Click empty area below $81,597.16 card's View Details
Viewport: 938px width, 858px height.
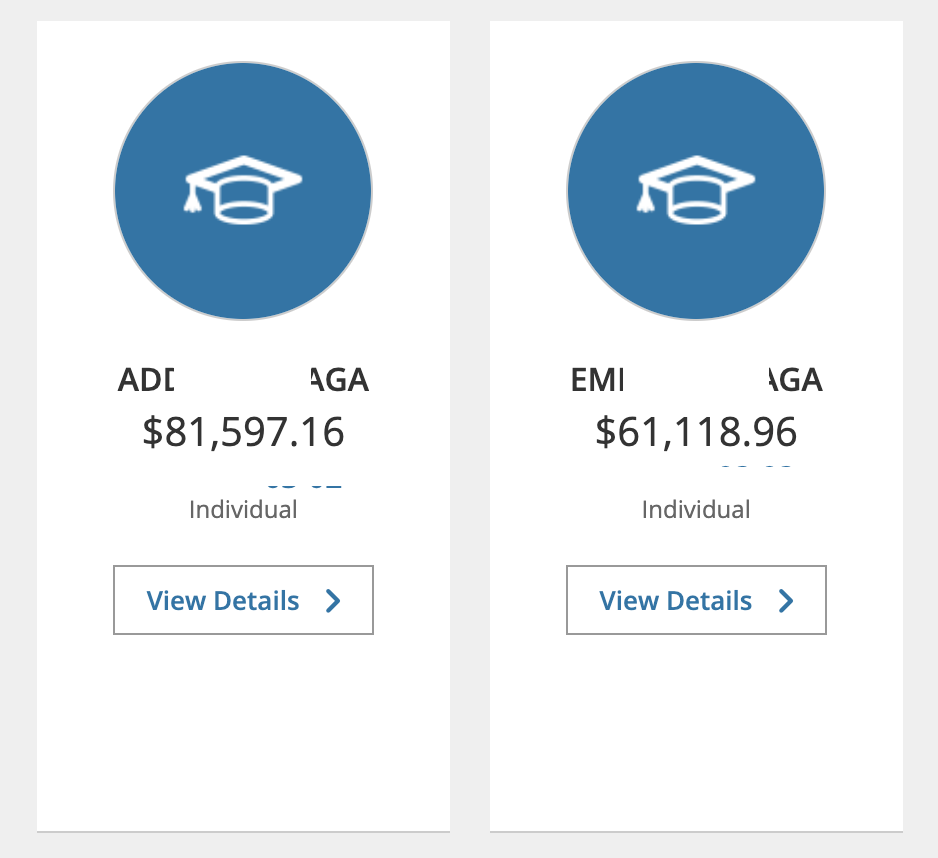point(243,730)
